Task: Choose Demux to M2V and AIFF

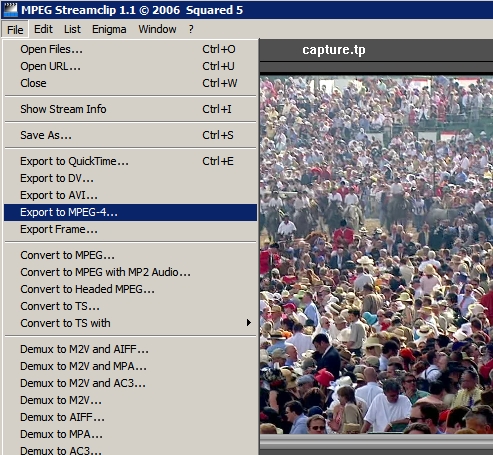Action: pyautogui.click(x=130, y=349)
